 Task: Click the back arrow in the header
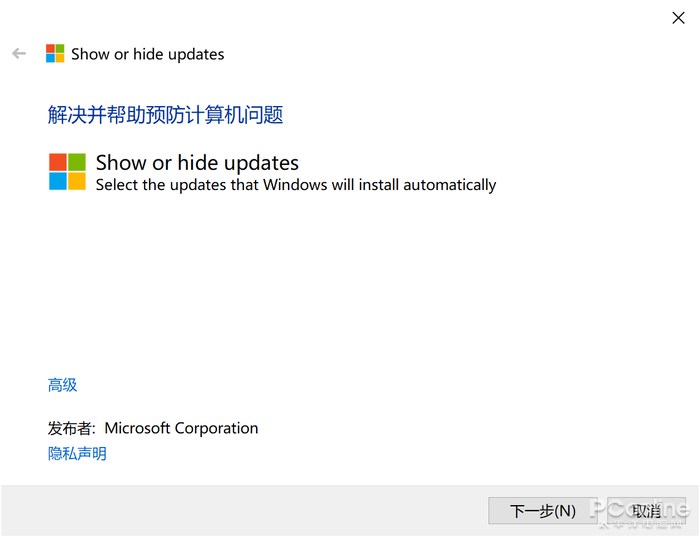click(x=19, y=54)
